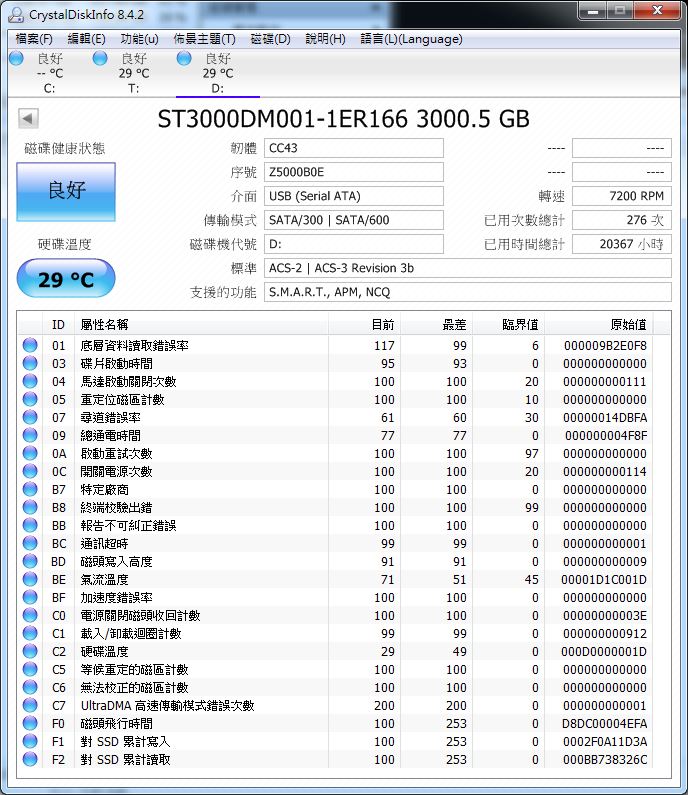
Task: Click the blue orb of attribute BE
Action: coord(30,580)
